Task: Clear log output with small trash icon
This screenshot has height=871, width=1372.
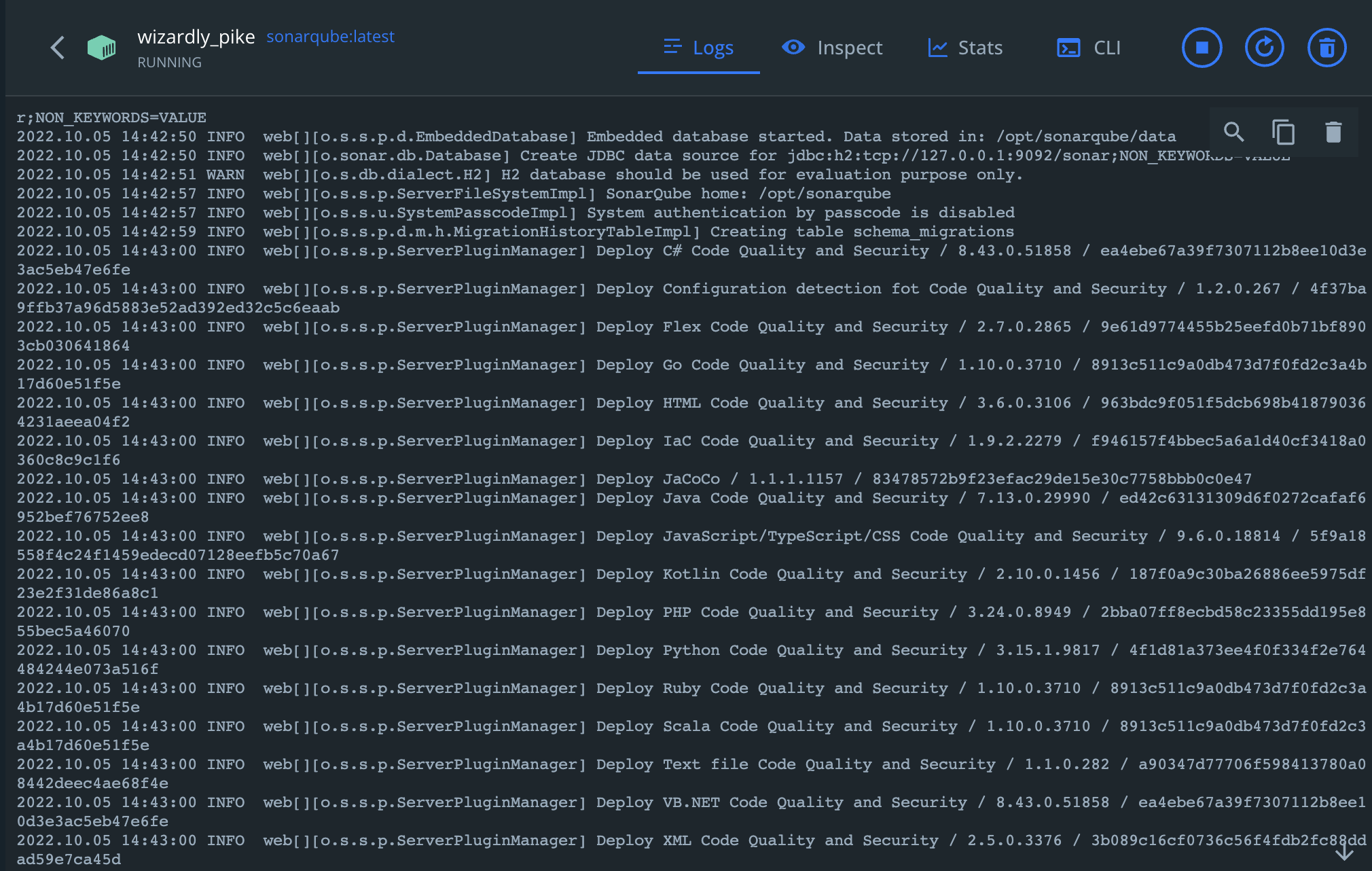Action: click(x=1333, y=132)
